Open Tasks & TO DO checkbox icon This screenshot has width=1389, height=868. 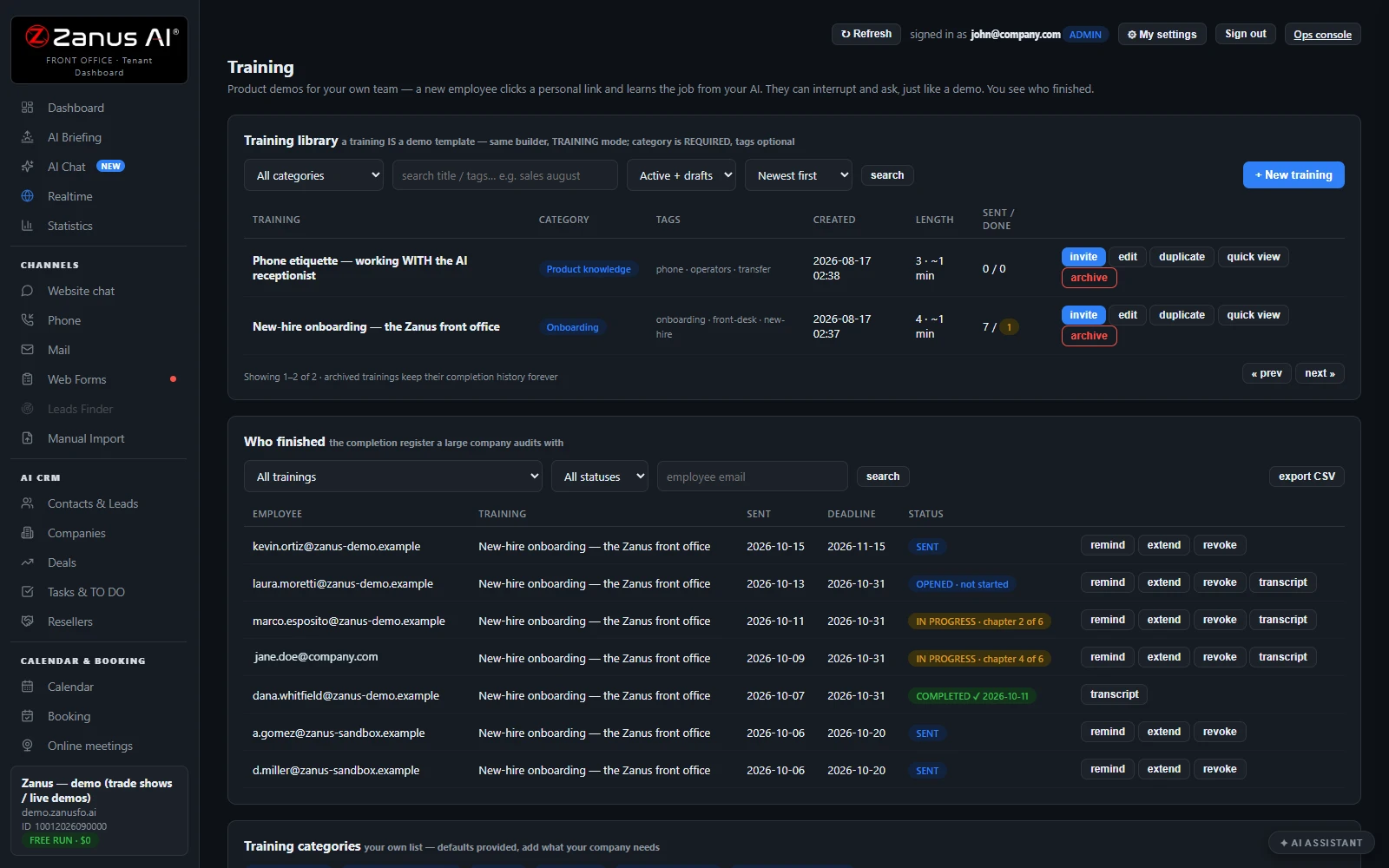[x=27, y=592]
